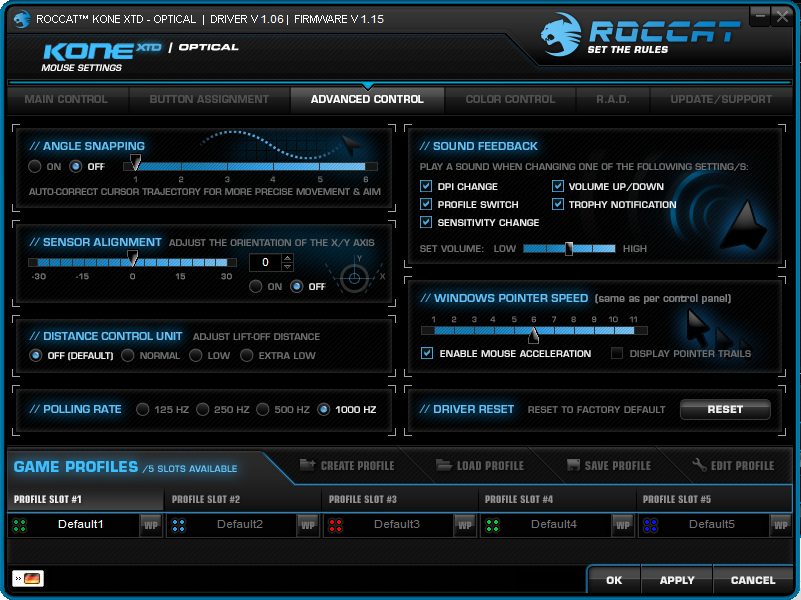Screen dimensions: 801x600
Task: Select the 500 Hz polling rate
Action: click(263, 409)
